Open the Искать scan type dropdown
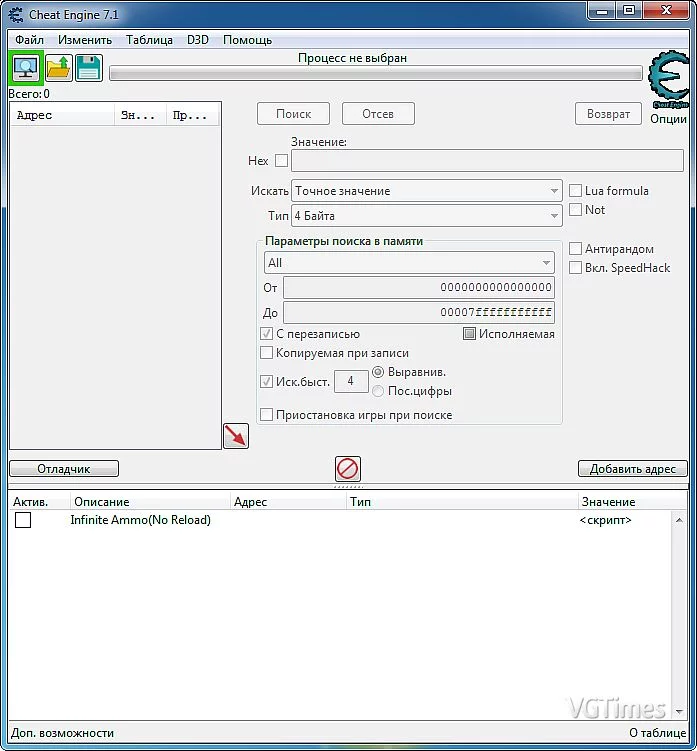The width and height of the screenshot is (697, 751). pyautogui.click(x=426, y=191)
